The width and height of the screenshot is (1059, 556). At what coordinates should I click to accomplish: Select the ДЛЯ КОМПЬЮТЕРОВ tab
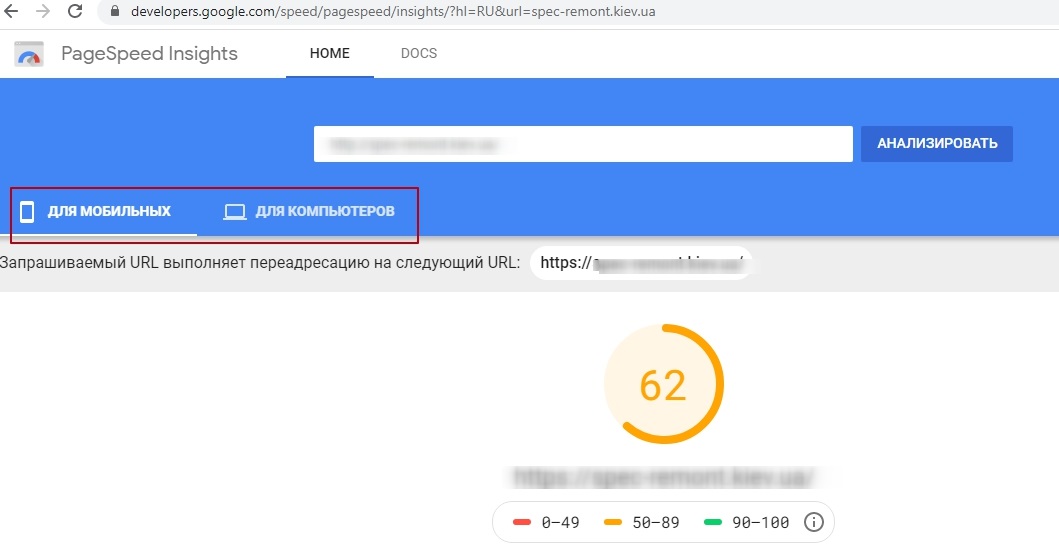click(x=309, y=211)
